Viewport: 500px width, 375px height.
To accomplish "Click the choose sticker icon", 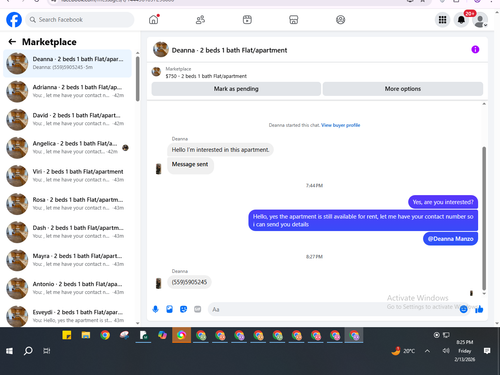I will (x=184, y=309).
